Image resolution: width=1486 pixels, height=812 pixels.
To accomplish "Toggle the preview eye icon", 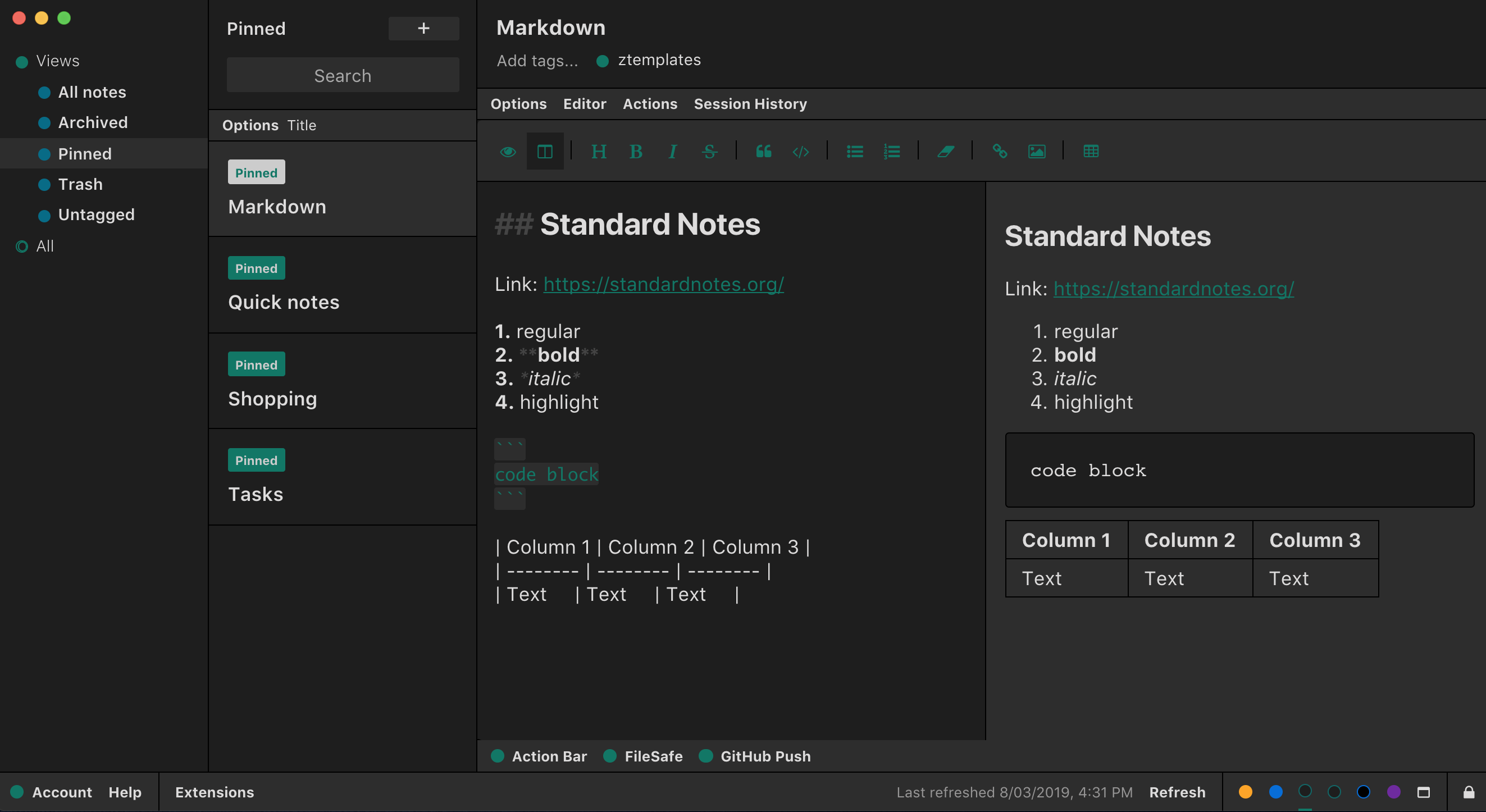I will pos(508,152).
